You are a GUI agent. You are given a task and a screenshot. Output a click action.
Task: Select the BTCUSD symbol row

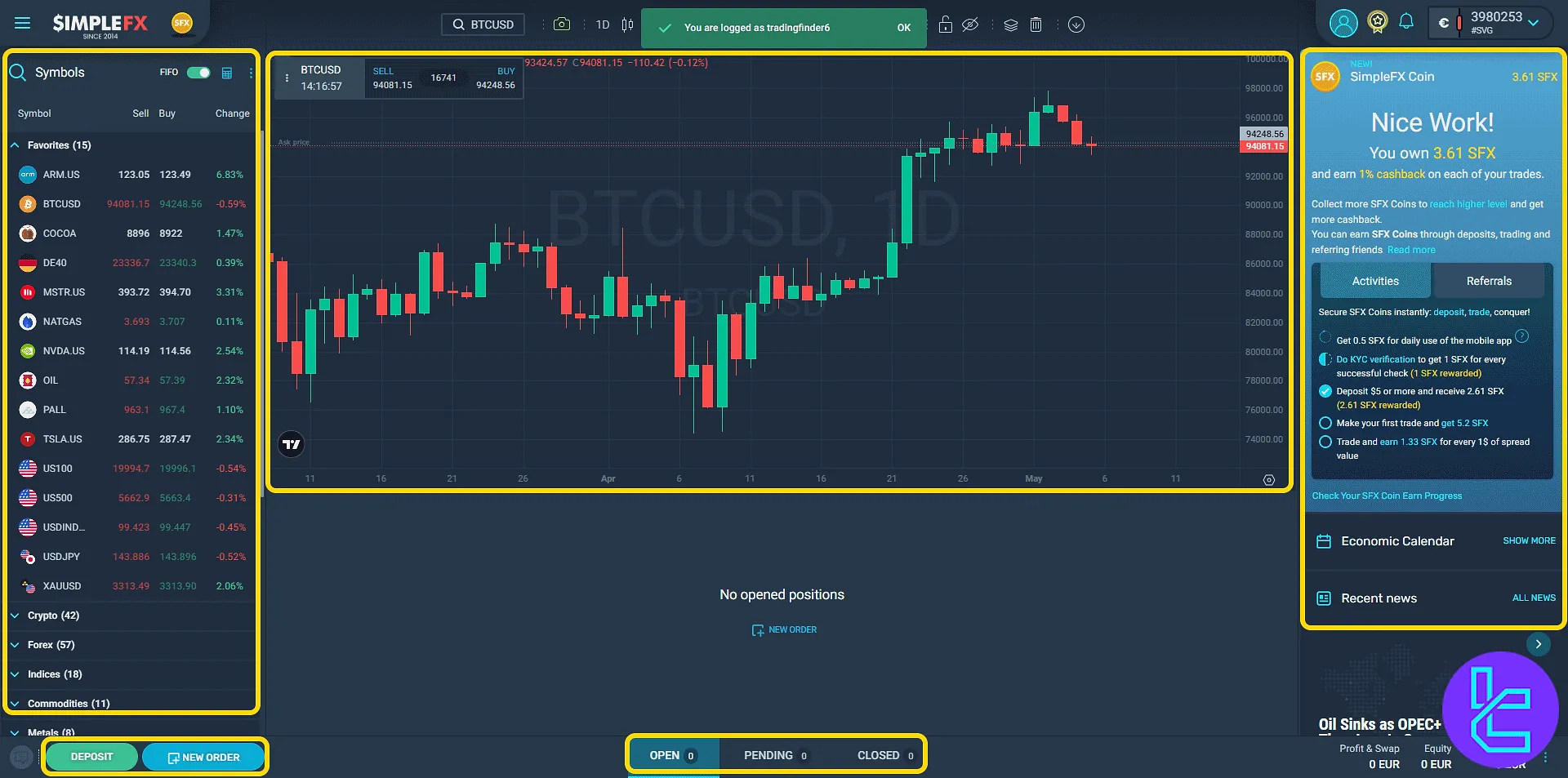131,204
